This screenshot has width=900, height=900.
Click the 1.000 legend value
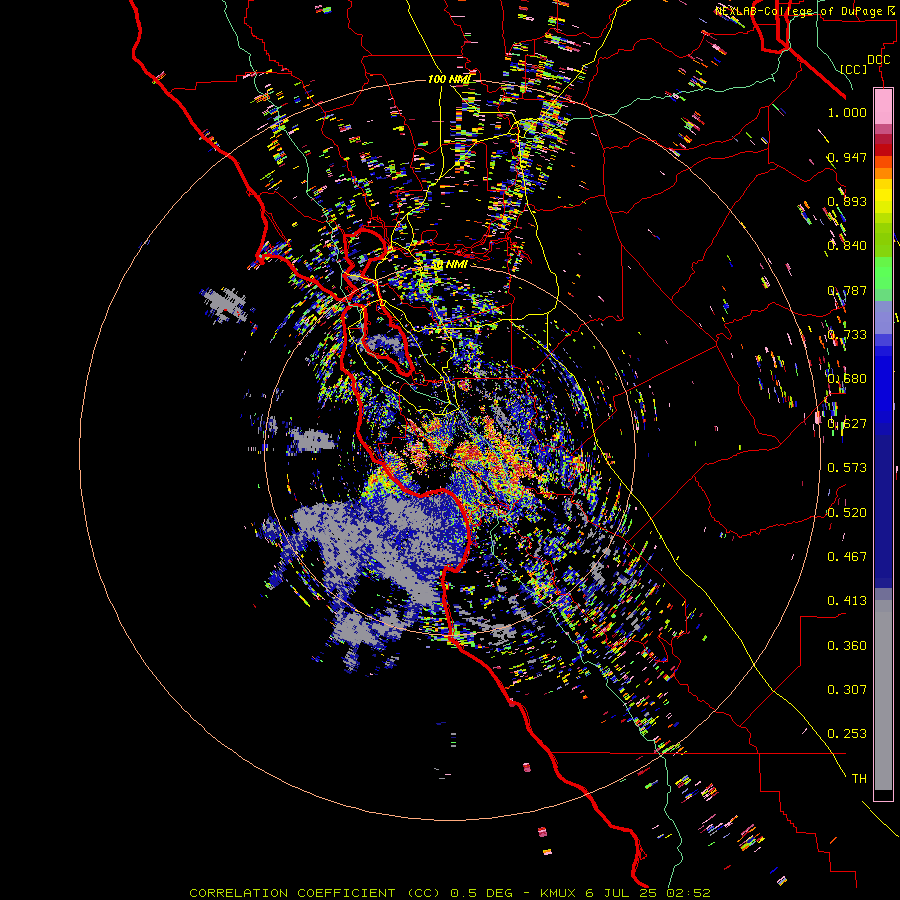pos(847,112)
